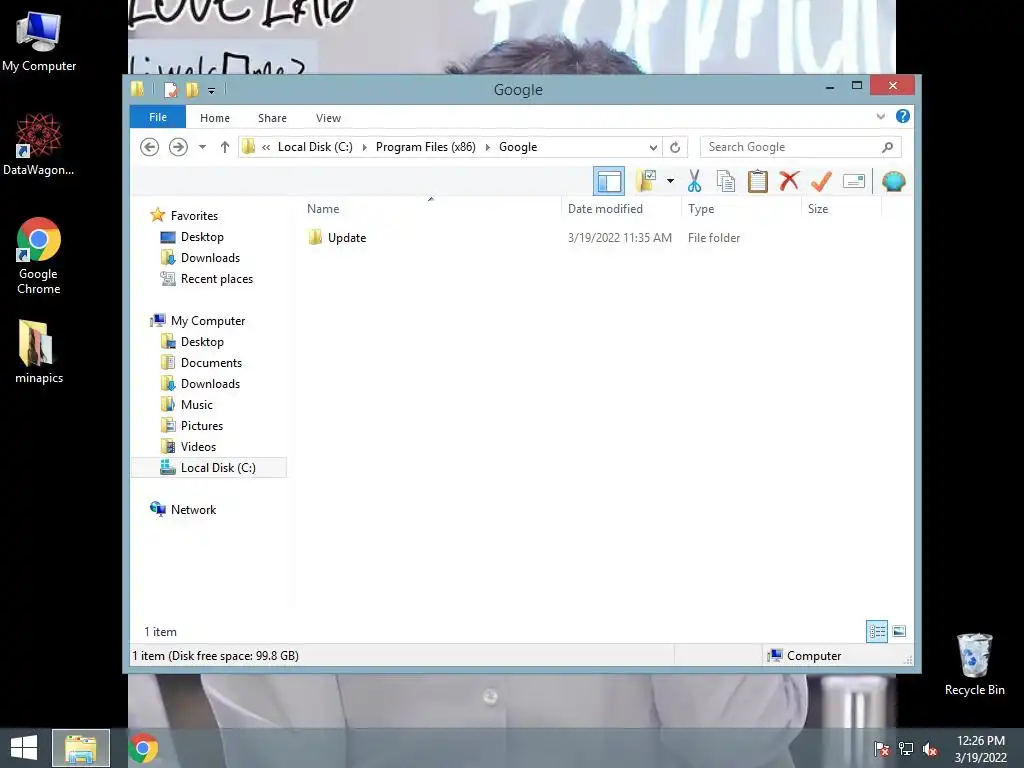This screenshot has height=768, width=1024.
Task: Click the folder icon in the title bar
Action: click(x=137, y=89)
